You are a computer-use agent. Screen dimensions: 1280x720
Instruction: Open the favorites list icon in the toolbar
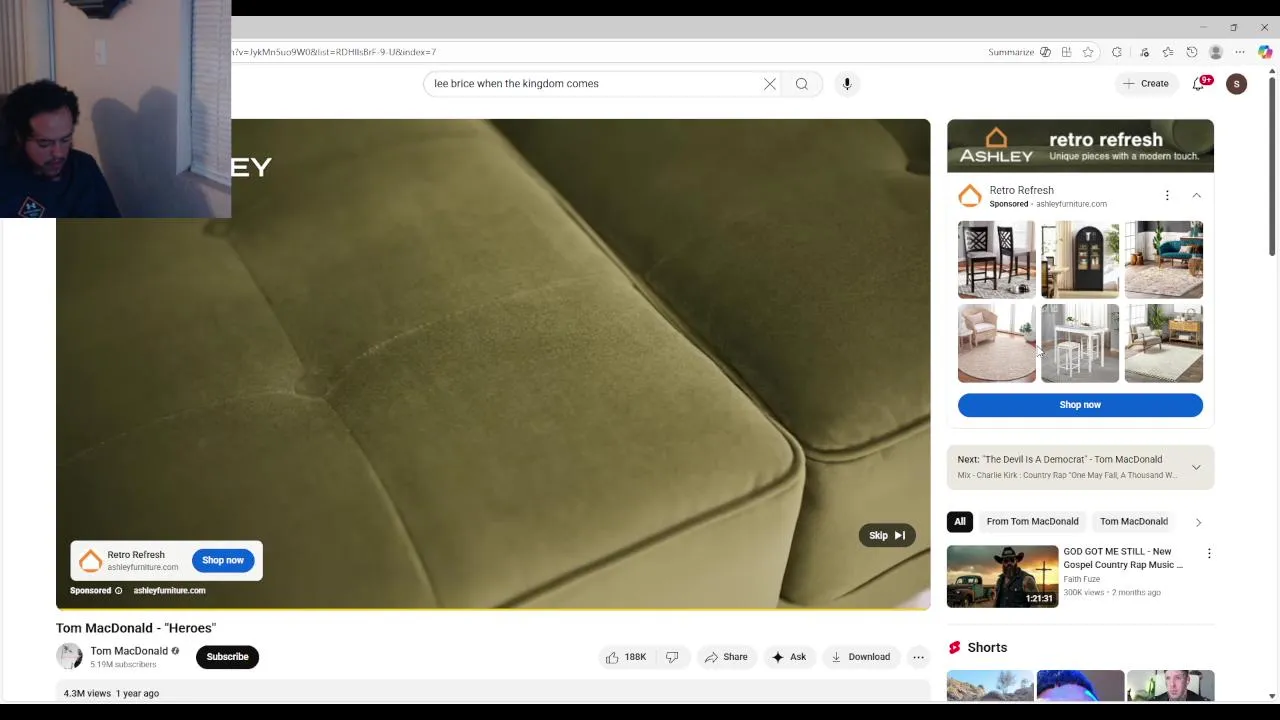[x=1167, y=52]
